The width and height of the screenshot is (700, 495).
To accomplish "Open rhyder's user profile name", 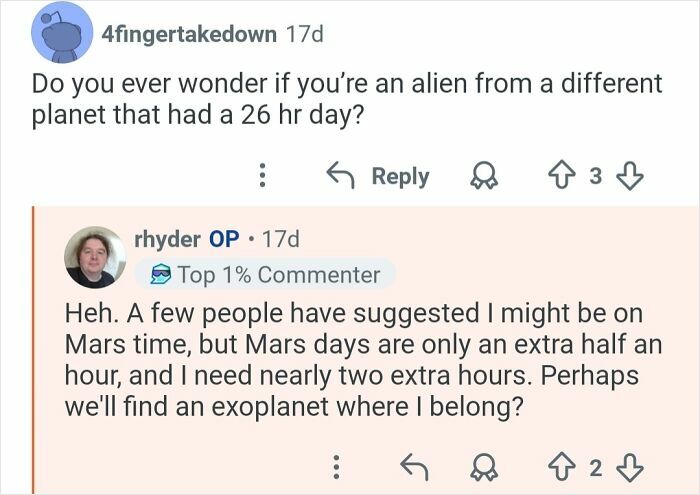I will (x=166, y=240).
